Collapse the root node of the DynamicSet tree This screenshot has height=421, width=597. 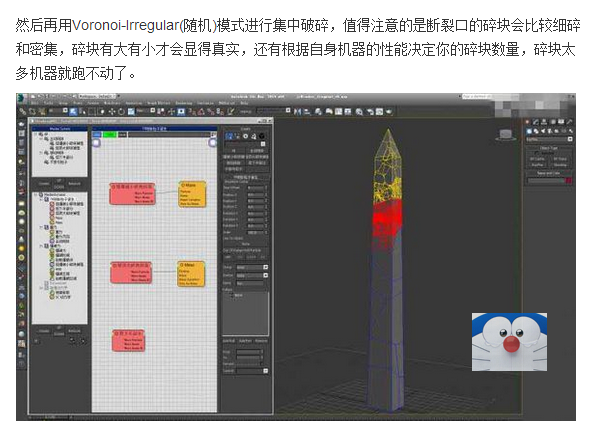36,195
